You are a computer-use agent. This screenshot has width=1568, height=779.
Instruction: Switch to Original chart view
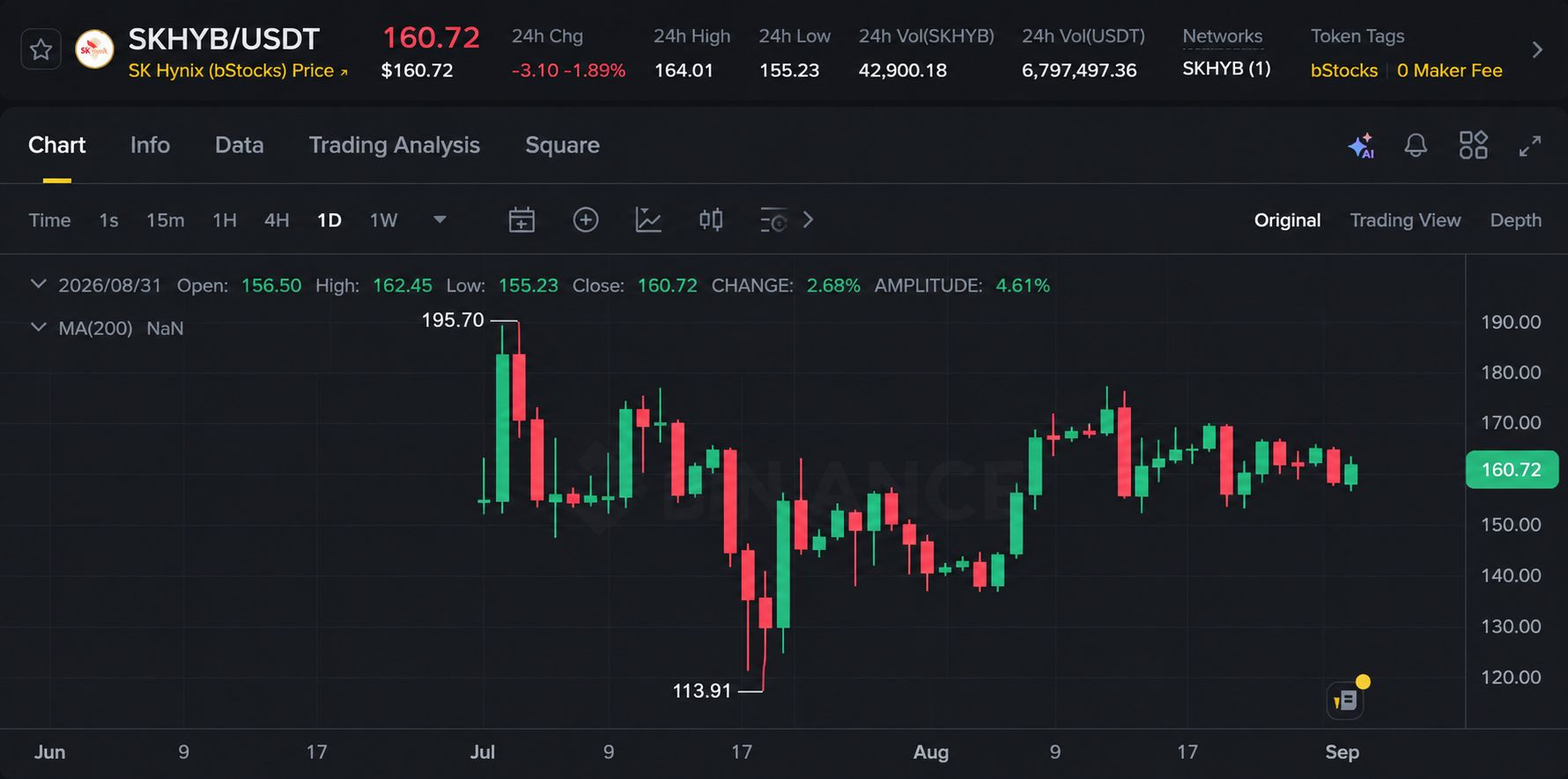tap(1287, 220)
